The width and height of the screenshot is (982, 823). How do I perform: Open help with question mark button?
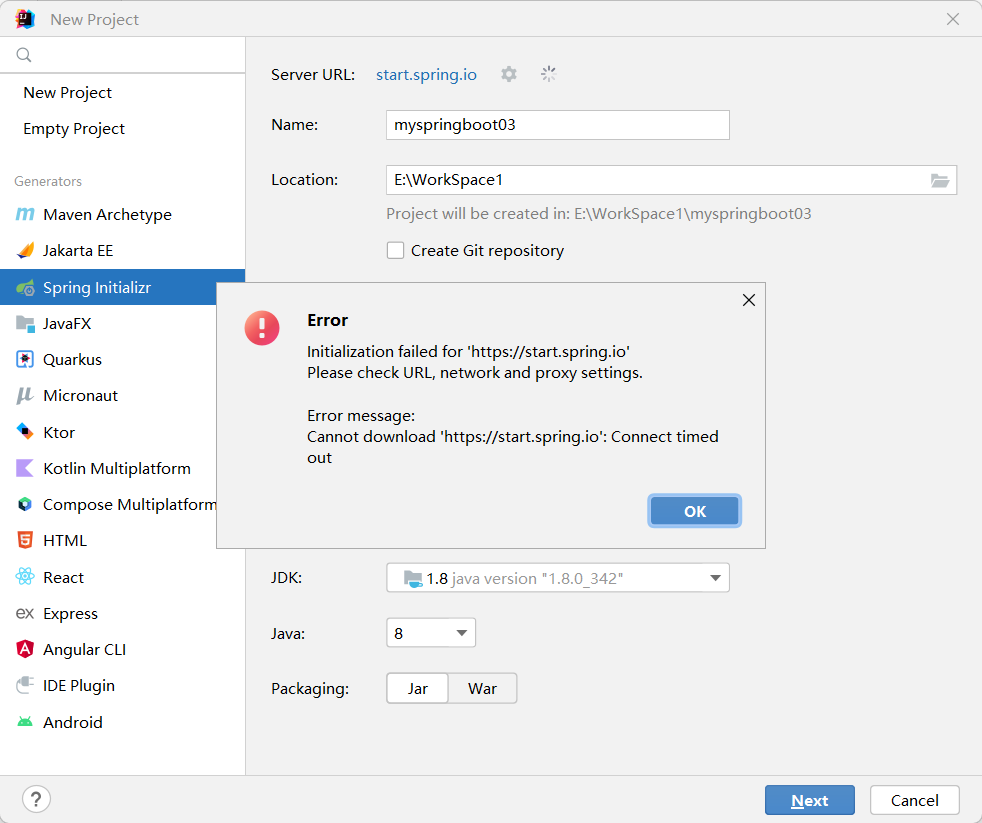(36, 799)
